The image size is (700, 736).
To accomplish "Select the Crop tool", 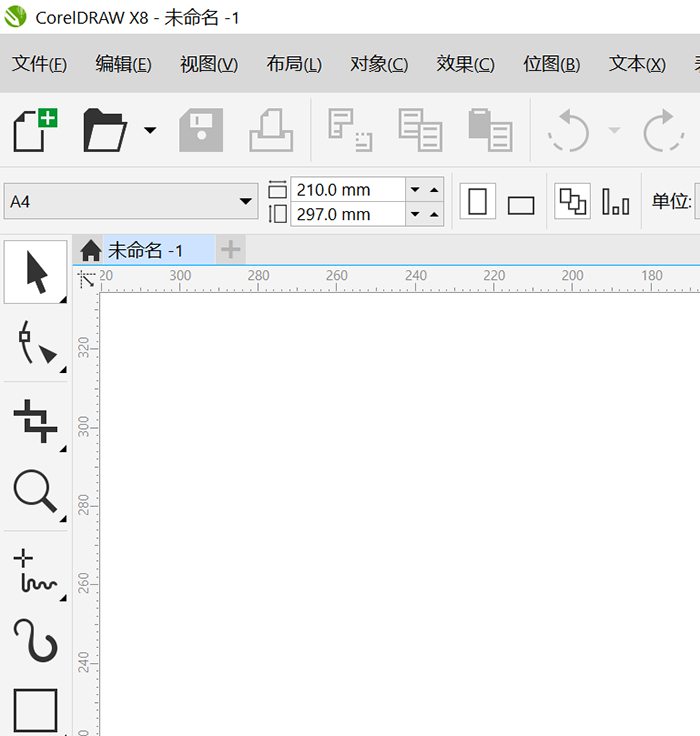I will click(x=36, y=421).
